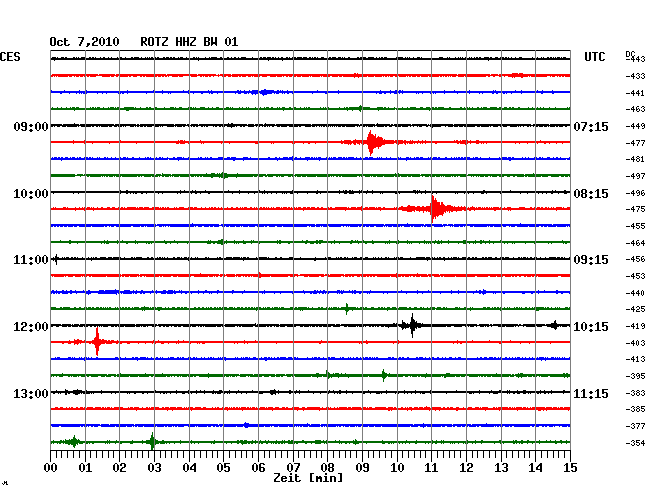Viewport: 650px width, 494px height.
Task: Pick the "07" minute tick label
Action: (x=293, y=467)
